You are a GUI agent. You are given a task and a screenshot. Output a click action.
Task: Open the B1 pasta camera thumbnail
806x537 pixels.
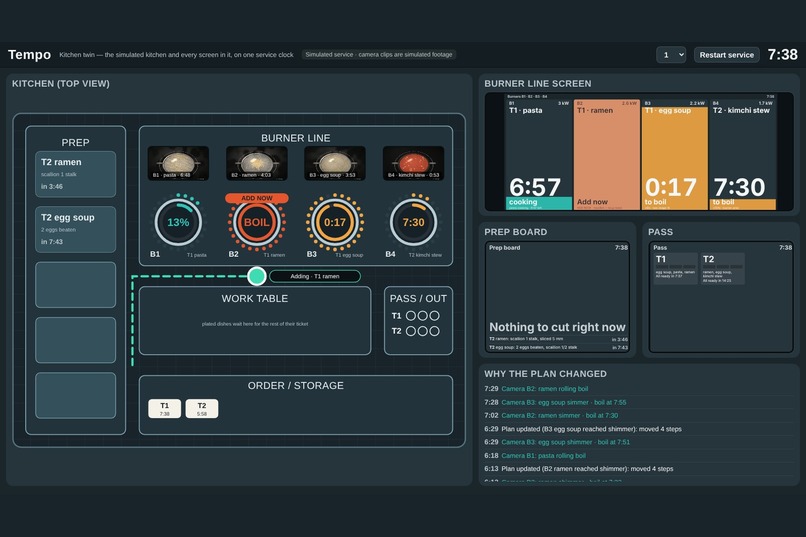point(178,163)
